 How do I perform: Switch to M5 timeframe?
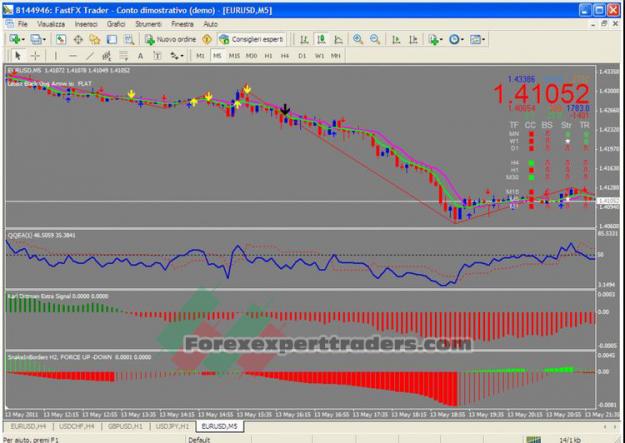217,56
